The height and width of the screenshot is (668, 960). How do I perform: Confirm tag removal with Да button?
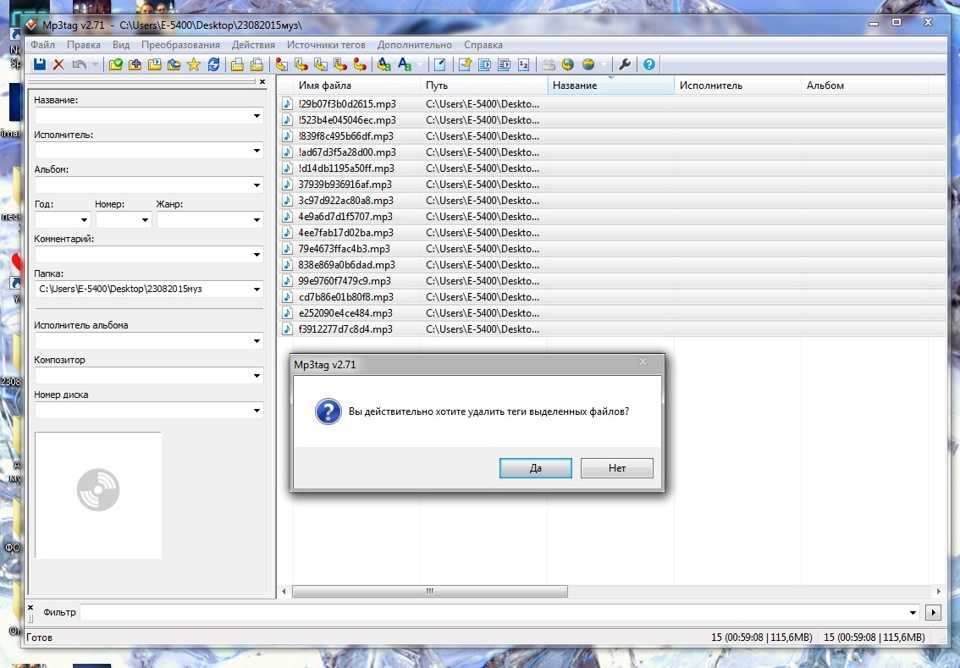click(536, 468)
